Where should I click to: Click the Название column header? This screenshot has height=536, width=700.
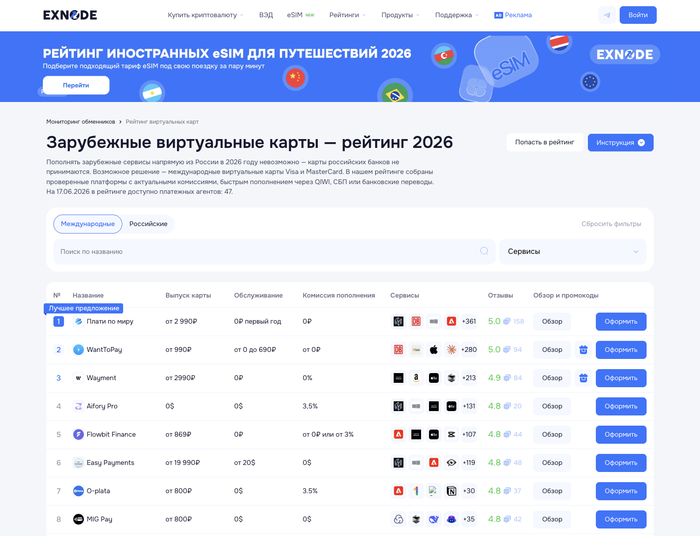click(x=88, y=295)
